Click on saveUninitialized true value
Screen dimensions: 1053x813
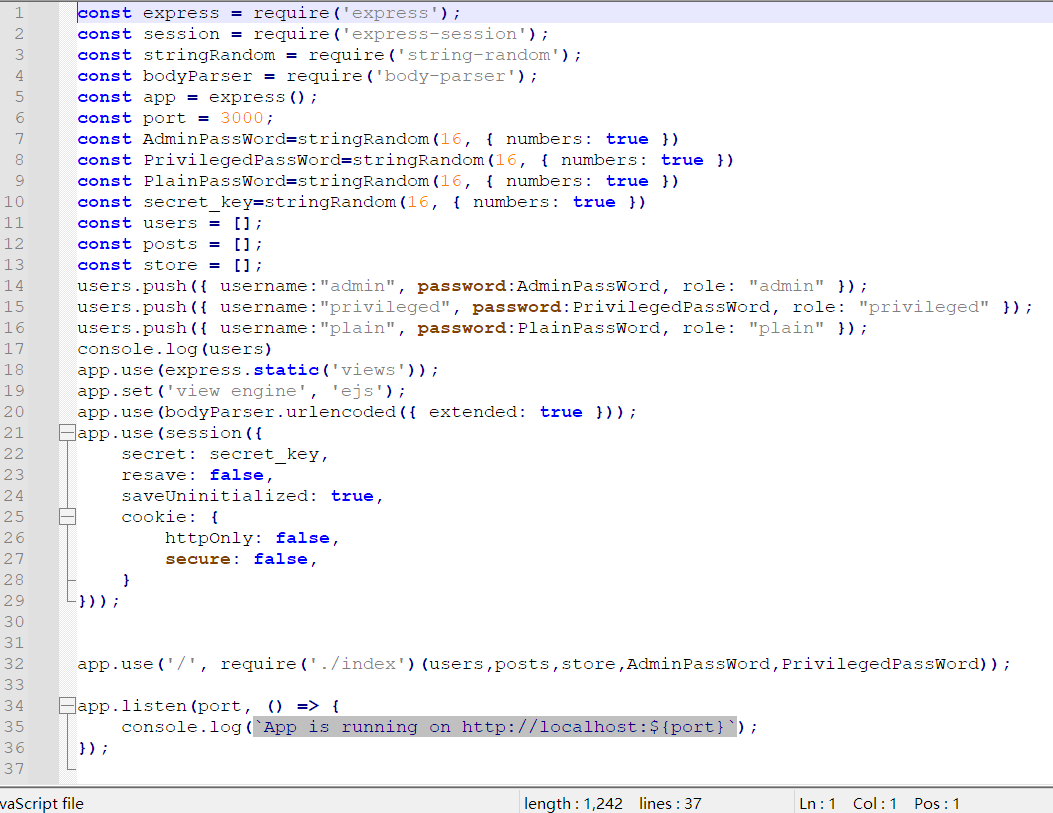pos(351,496)
